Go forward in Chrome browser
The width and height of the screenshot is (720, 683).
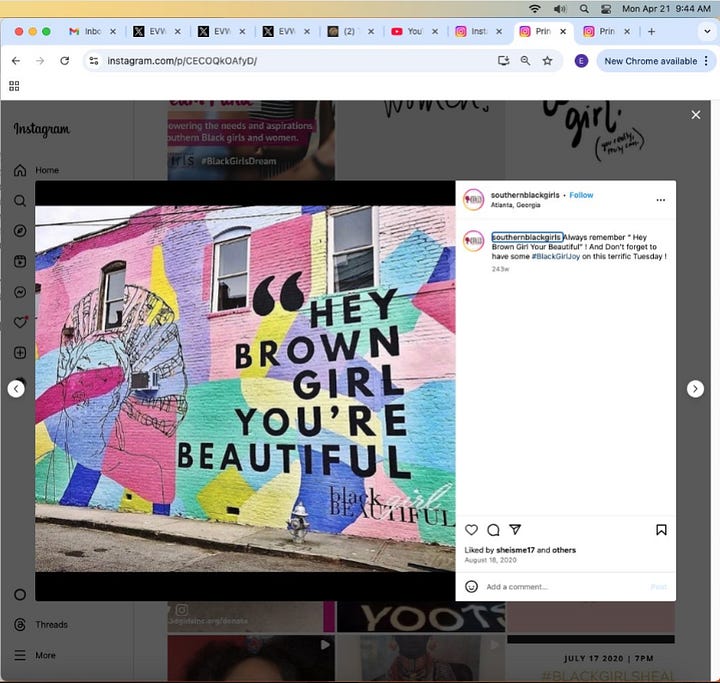tap(40, 61)
